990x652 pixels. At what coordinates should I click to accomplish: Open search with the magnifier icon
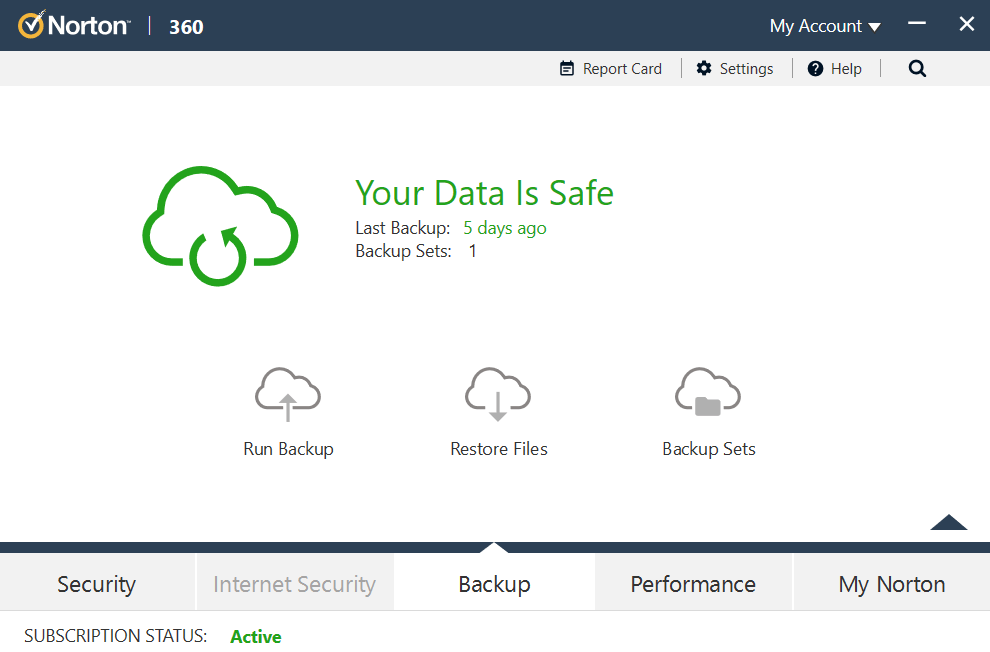click(x=917, y=68)
